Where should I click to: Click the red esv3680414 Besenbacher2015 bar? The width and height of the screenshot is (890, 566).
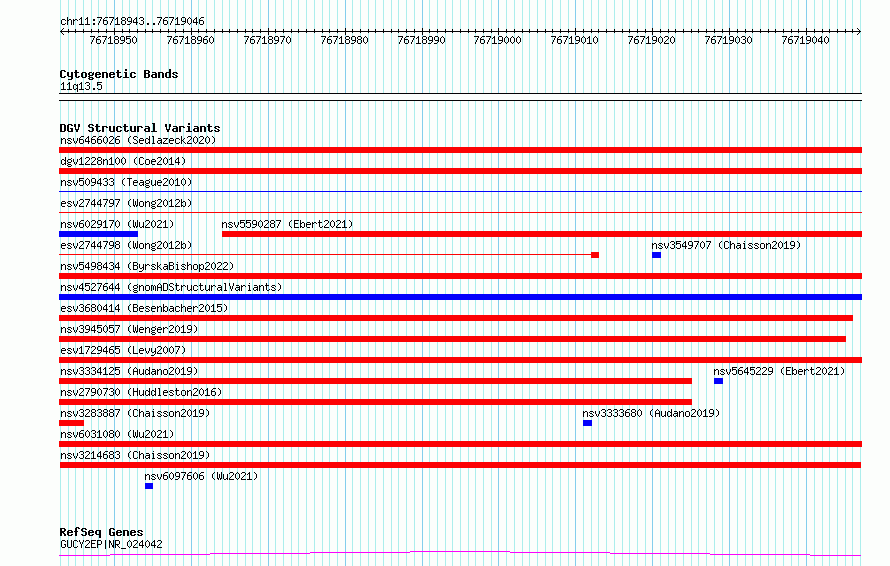(x=456, y=318)
